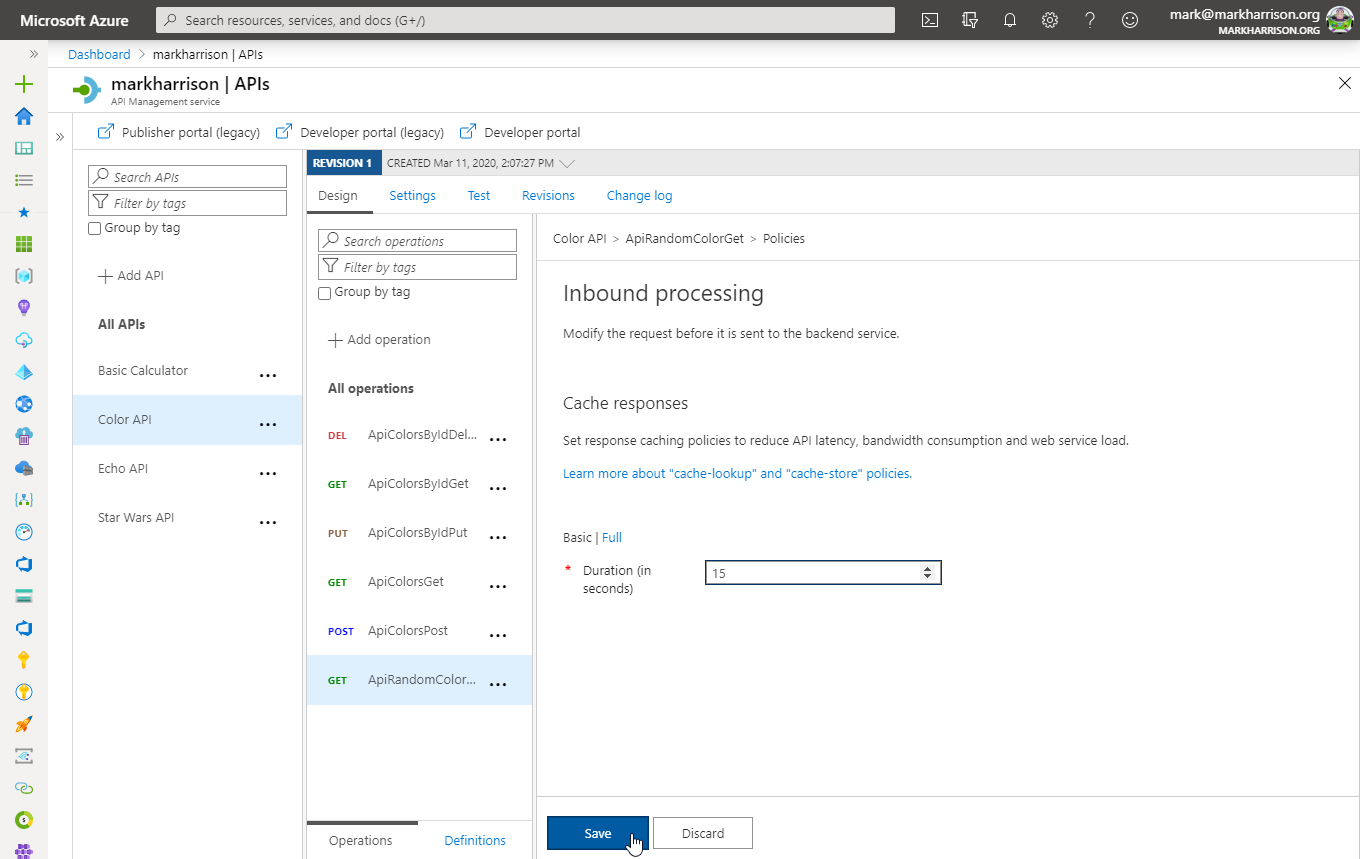Open the green grid All resources icon
This screenshot has width=1360, height=859.
click(x=24, y=244)
